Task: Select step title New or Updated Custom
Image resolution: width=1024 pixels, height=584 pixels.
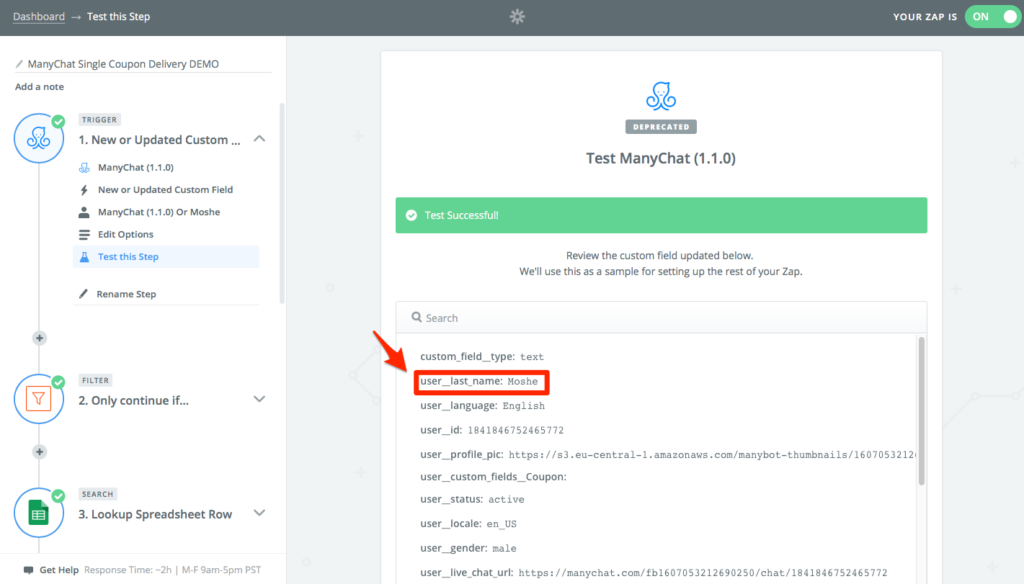Action: [159, 140]
